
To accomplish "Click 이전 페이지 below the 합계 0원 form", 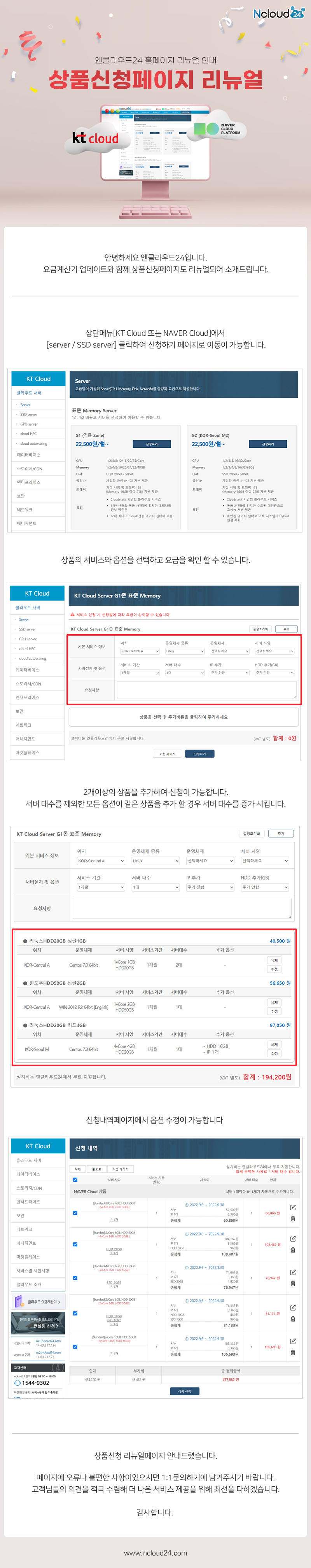I will point(168,753).
